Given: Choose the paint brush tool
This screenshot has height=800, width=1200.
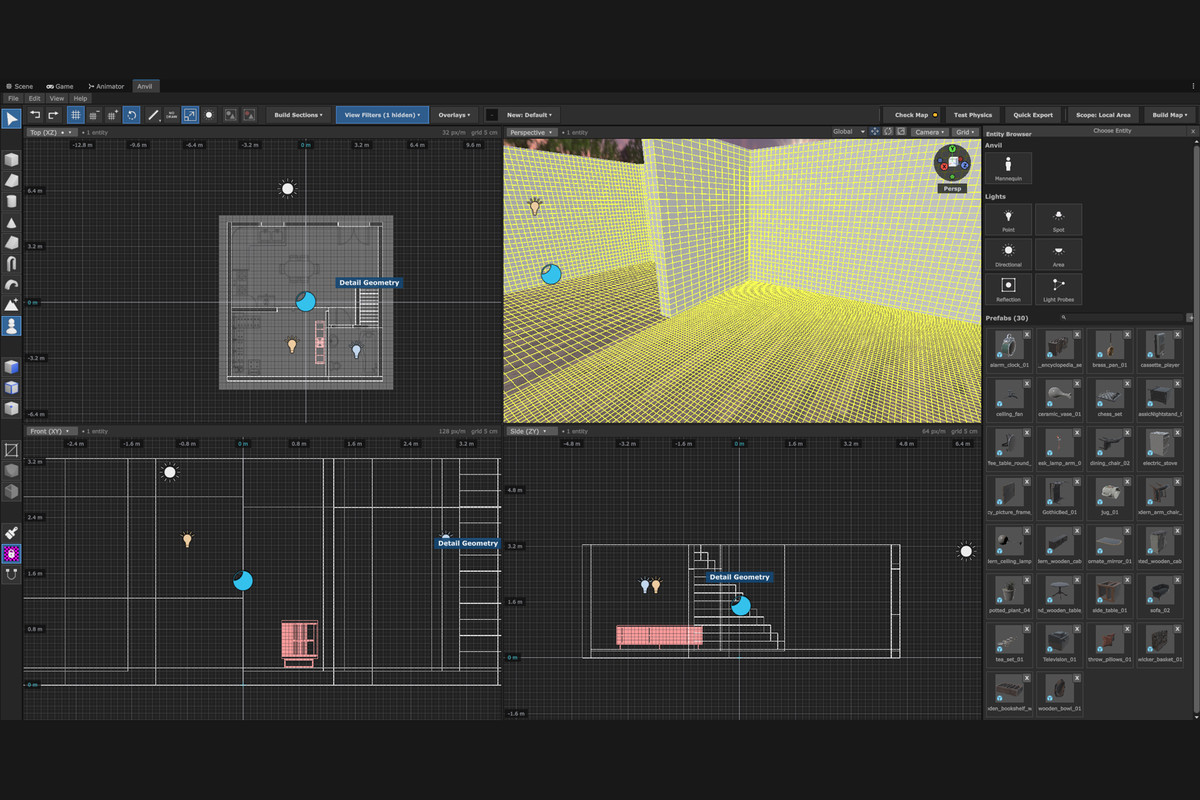Looking at the screenshot, I should 11,533.
